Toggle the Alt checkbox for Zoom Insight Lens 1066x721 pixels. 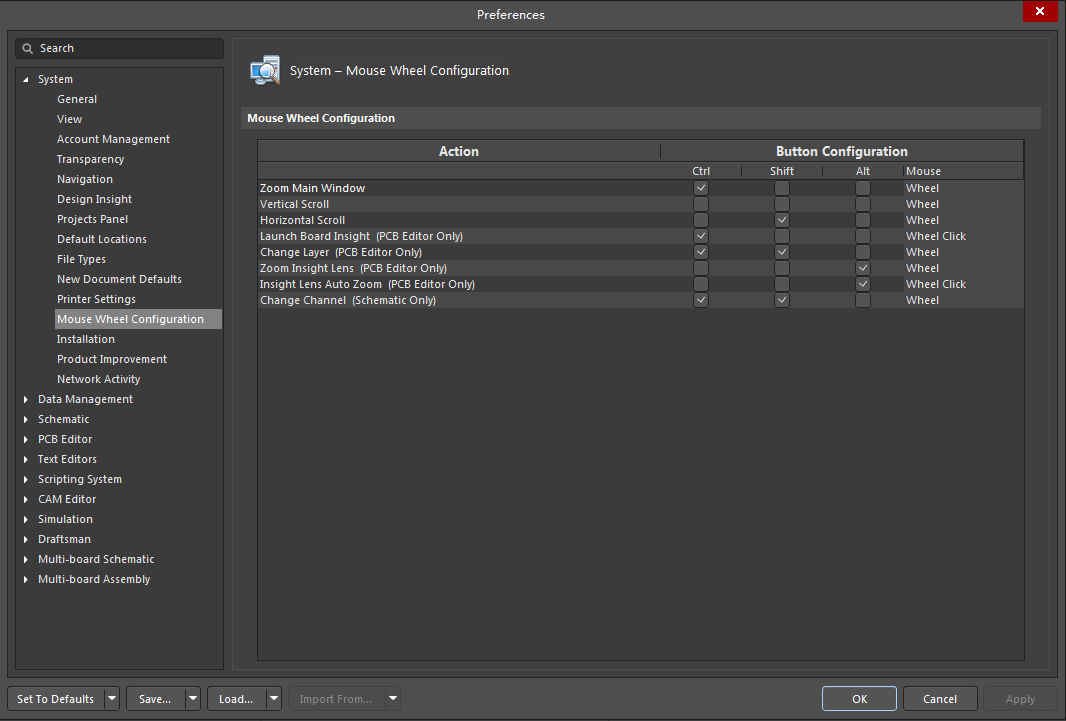click(x=862, y=268)
